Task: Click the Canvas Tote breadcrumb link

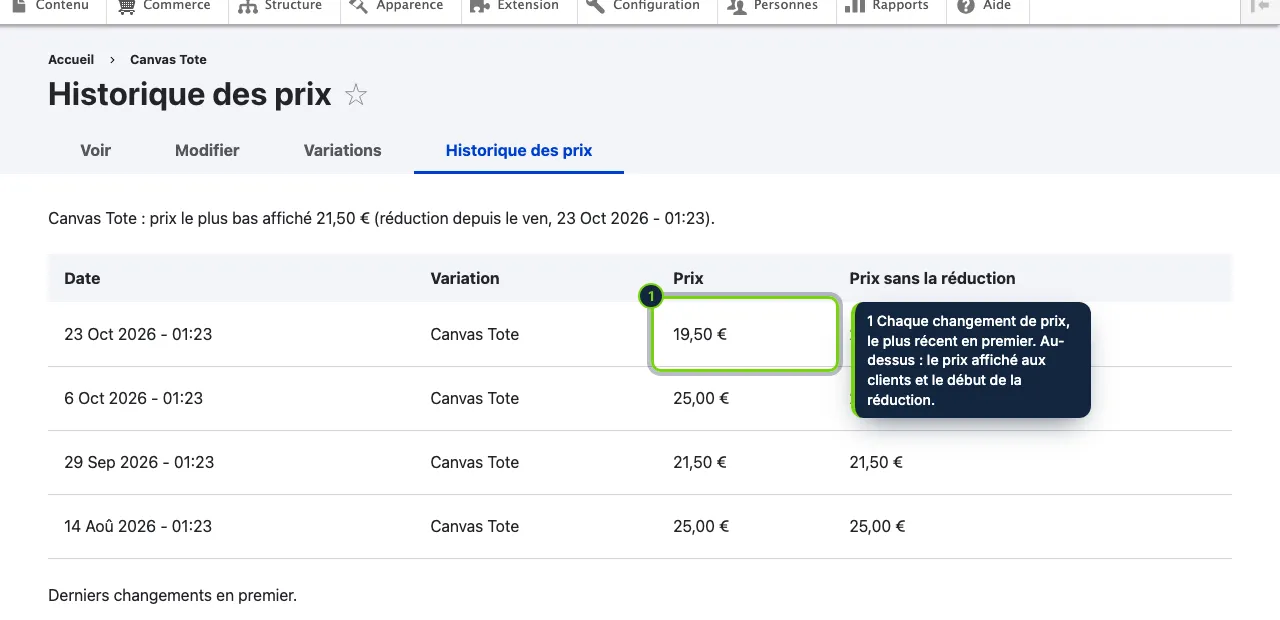Action: tap(168, 60)
